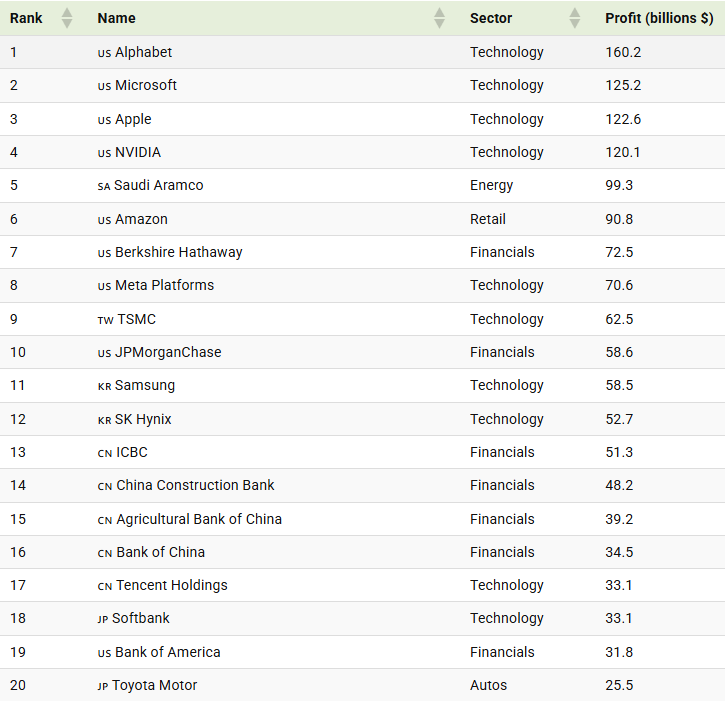725x711 pixels.
Task: Select the Meta Platforms name
Action: coord(164,285)
